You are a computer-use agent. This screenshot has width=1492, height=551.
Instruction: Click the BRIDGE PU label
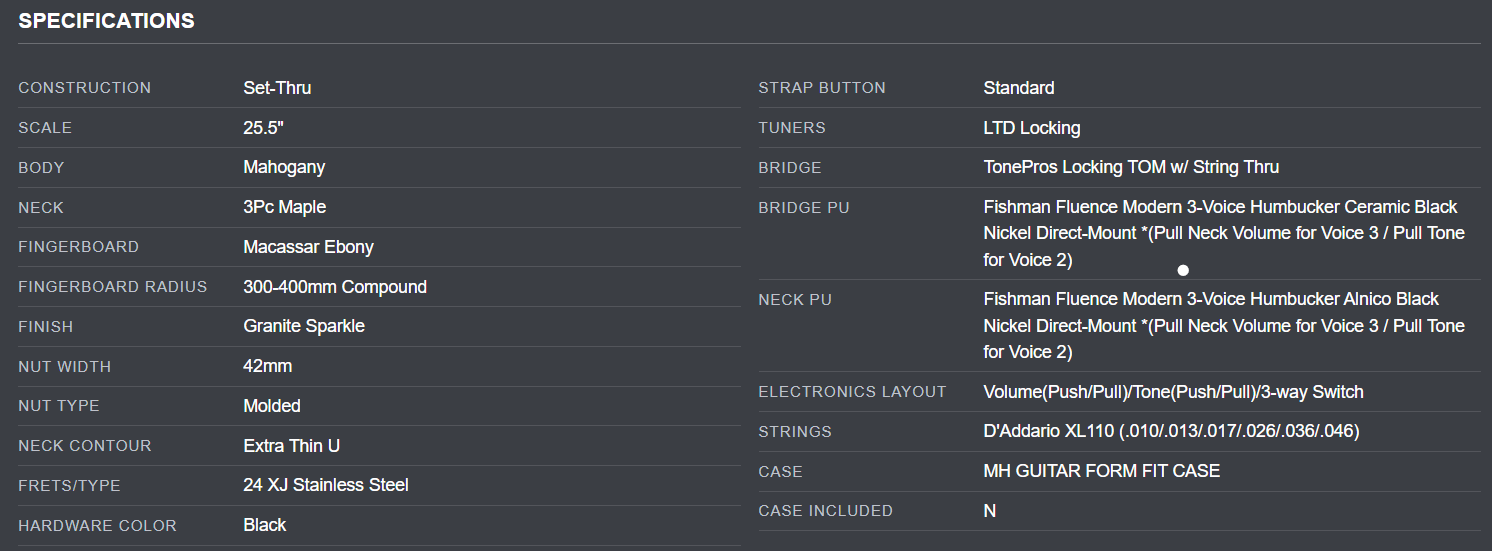(804, 208)
